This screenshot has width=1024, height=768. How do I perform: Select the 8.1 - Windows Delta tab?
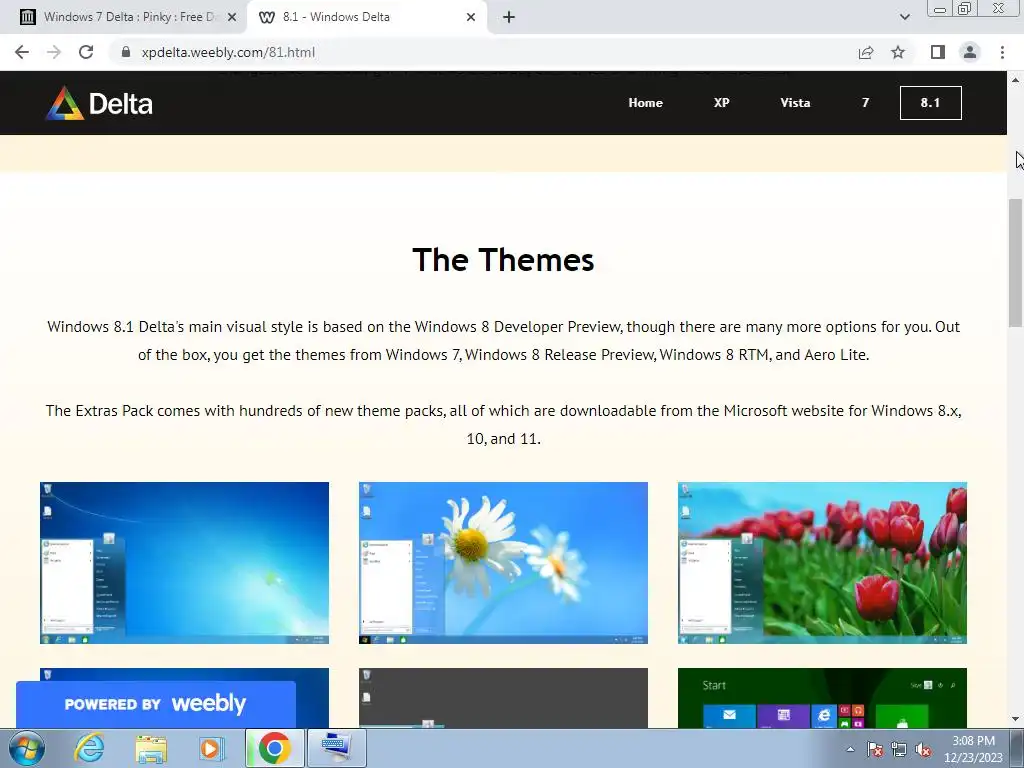tap(367, 17)
